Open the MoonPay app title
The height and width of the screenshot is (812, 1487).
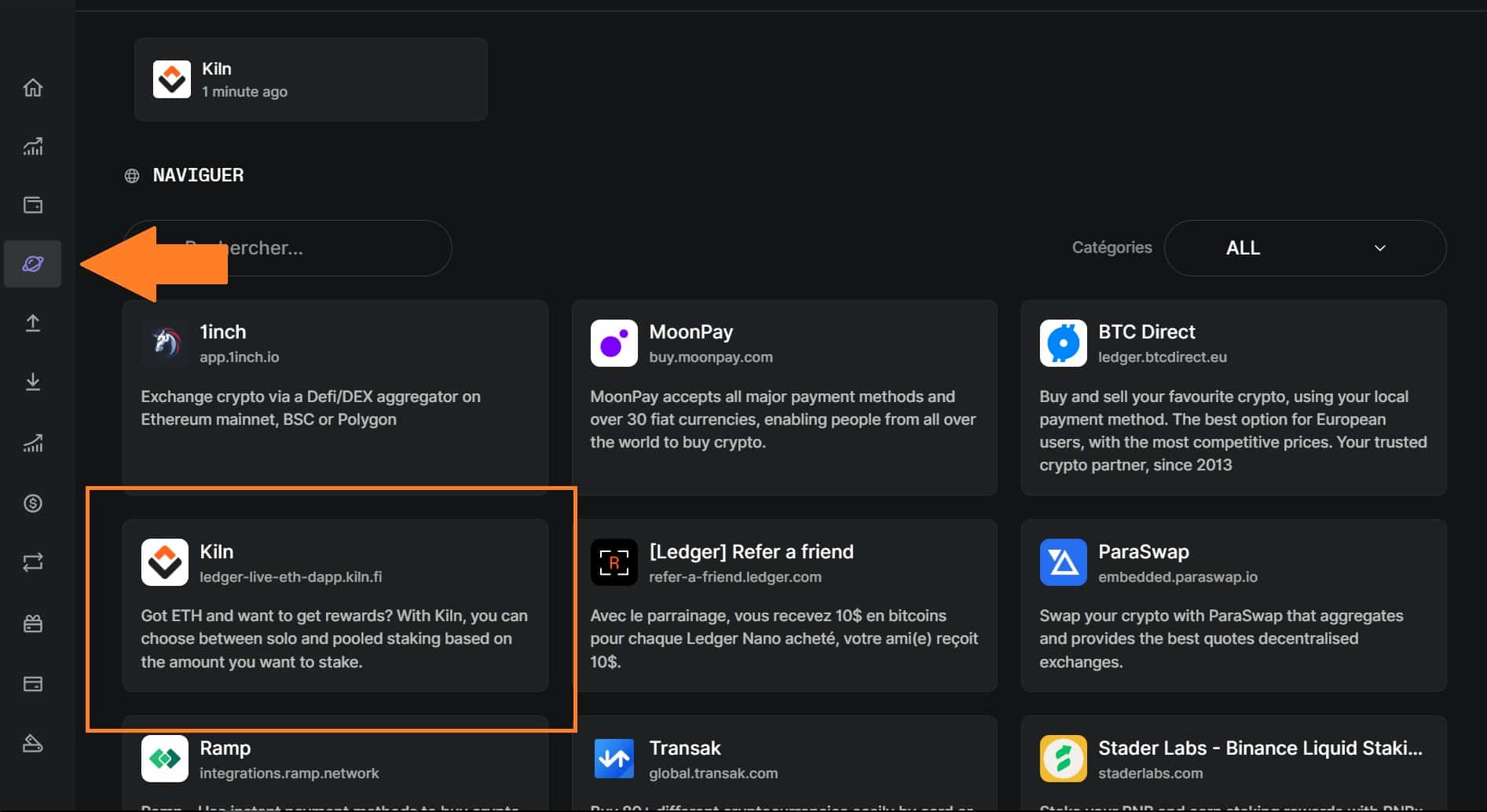(691, 331)
